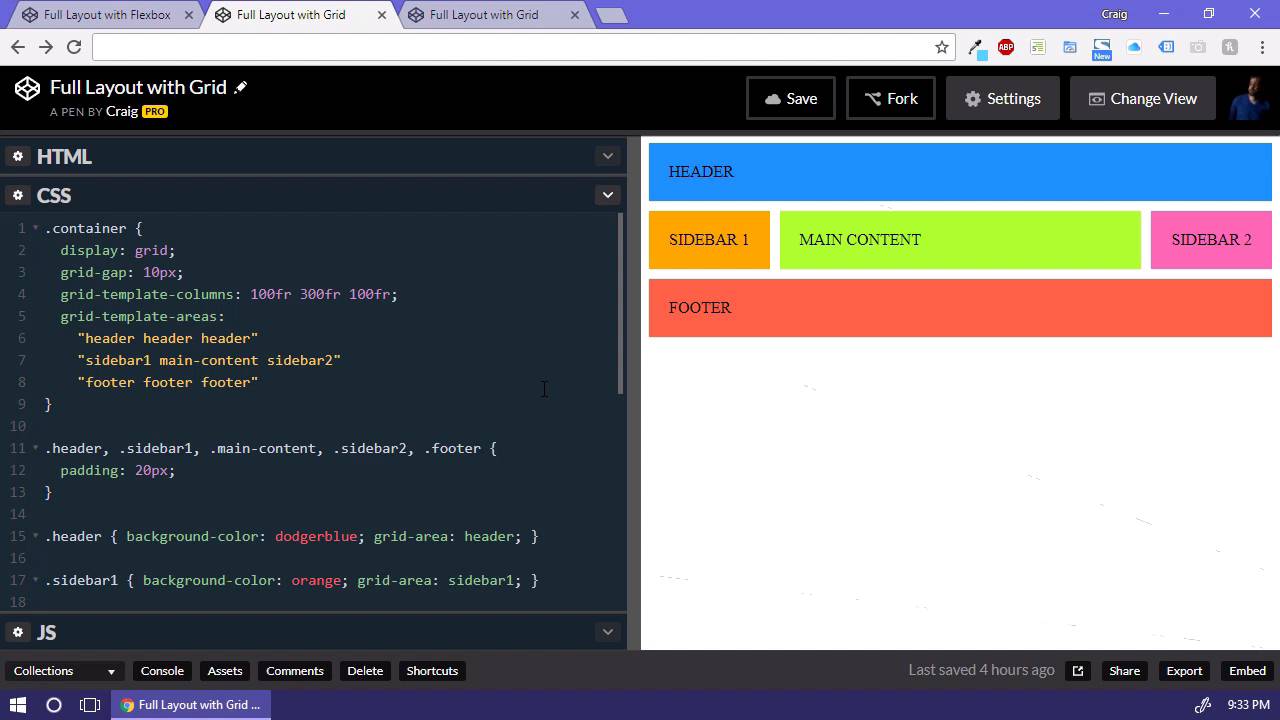Image resolution: width=1280 pixels, height=720 pixels.
Task: Open pen Settings
Action: tap(1002, 98)
